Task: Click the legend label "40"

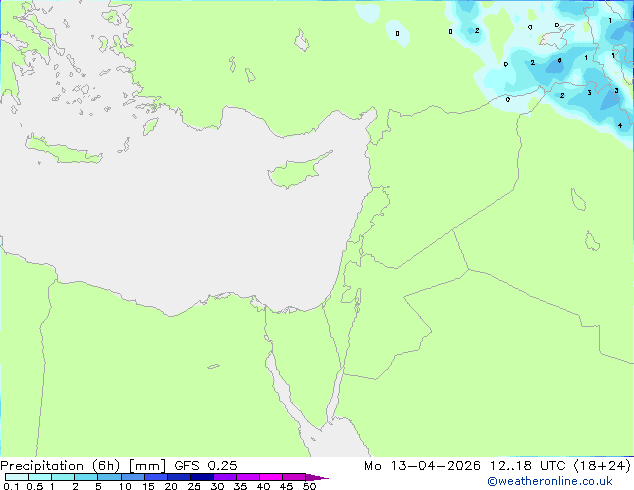Action: click(263, 486)
